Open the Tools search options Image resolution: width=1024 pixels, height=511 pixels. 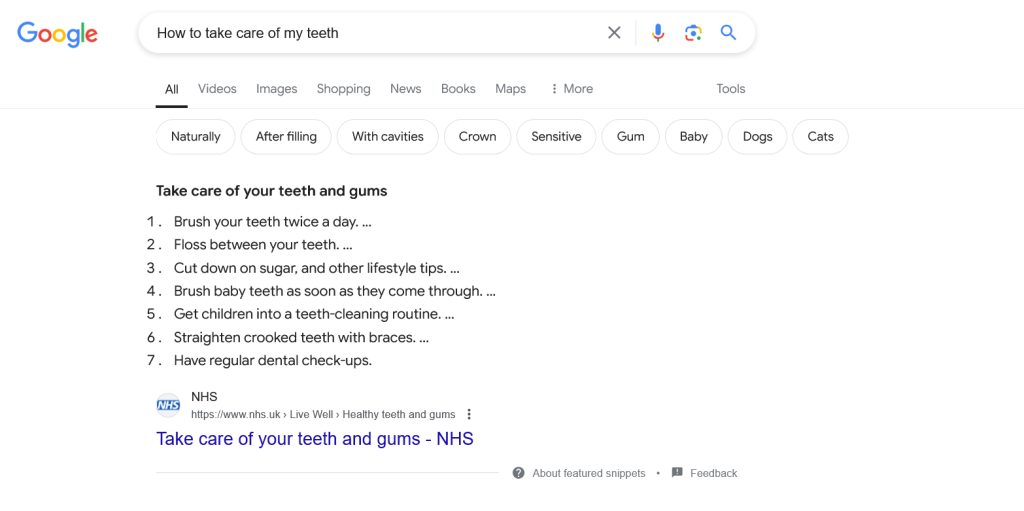click(x=731, y=89)
